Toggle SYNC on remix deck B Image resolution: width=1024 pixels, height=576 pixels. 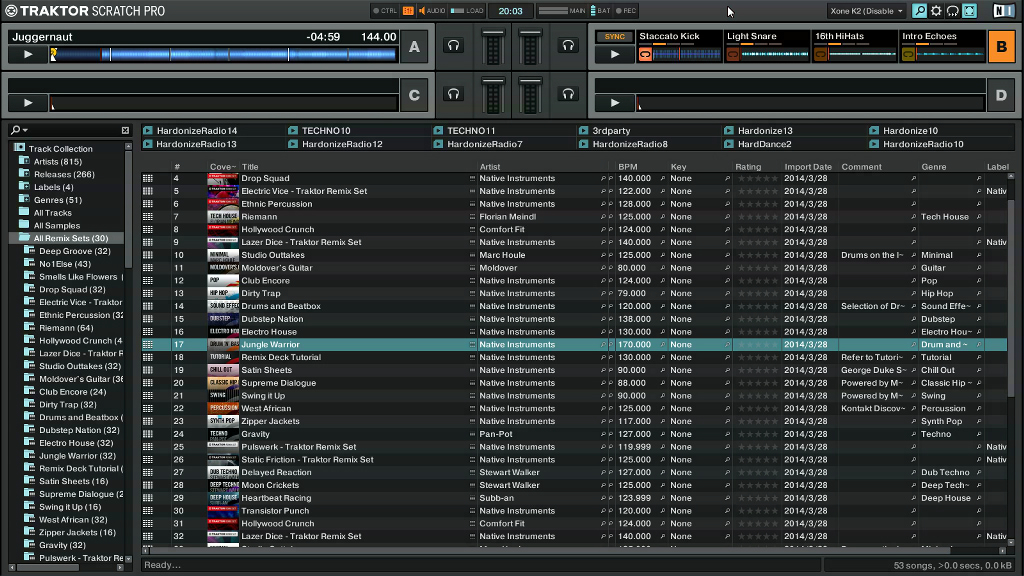(615, 37)
